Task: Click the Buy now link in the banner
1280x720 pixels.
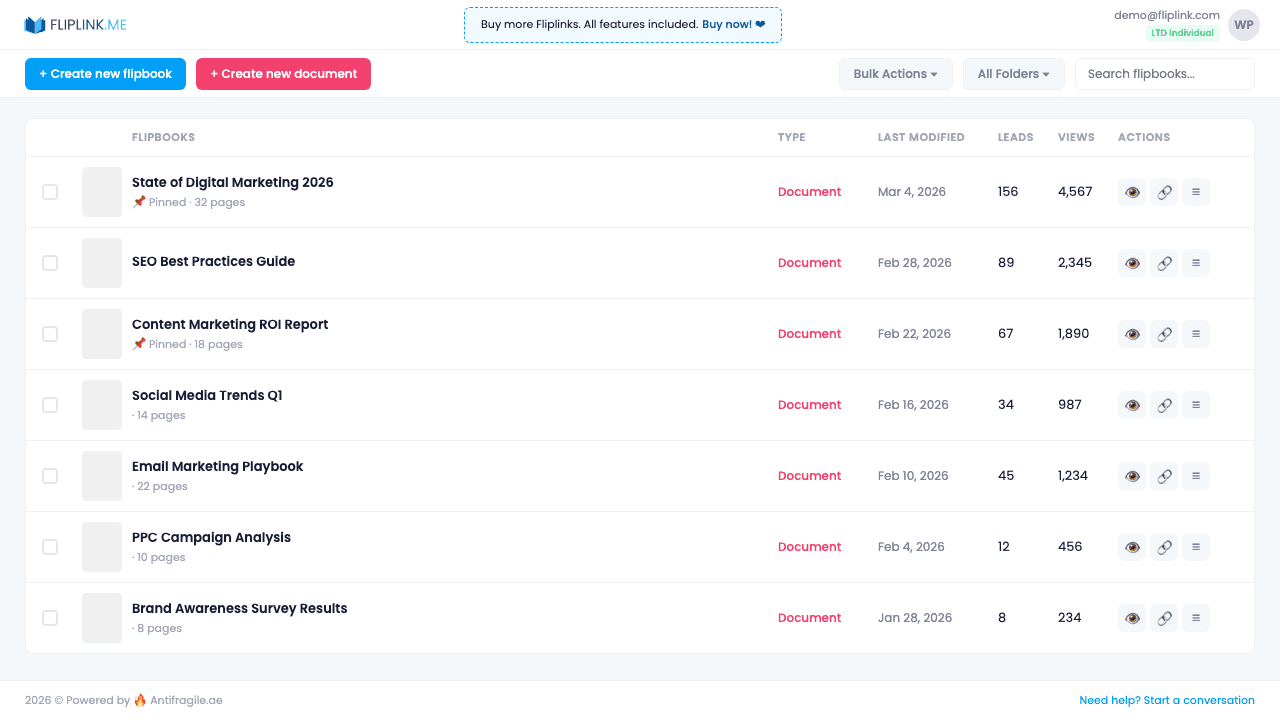Action: click(x=728, y=24)
